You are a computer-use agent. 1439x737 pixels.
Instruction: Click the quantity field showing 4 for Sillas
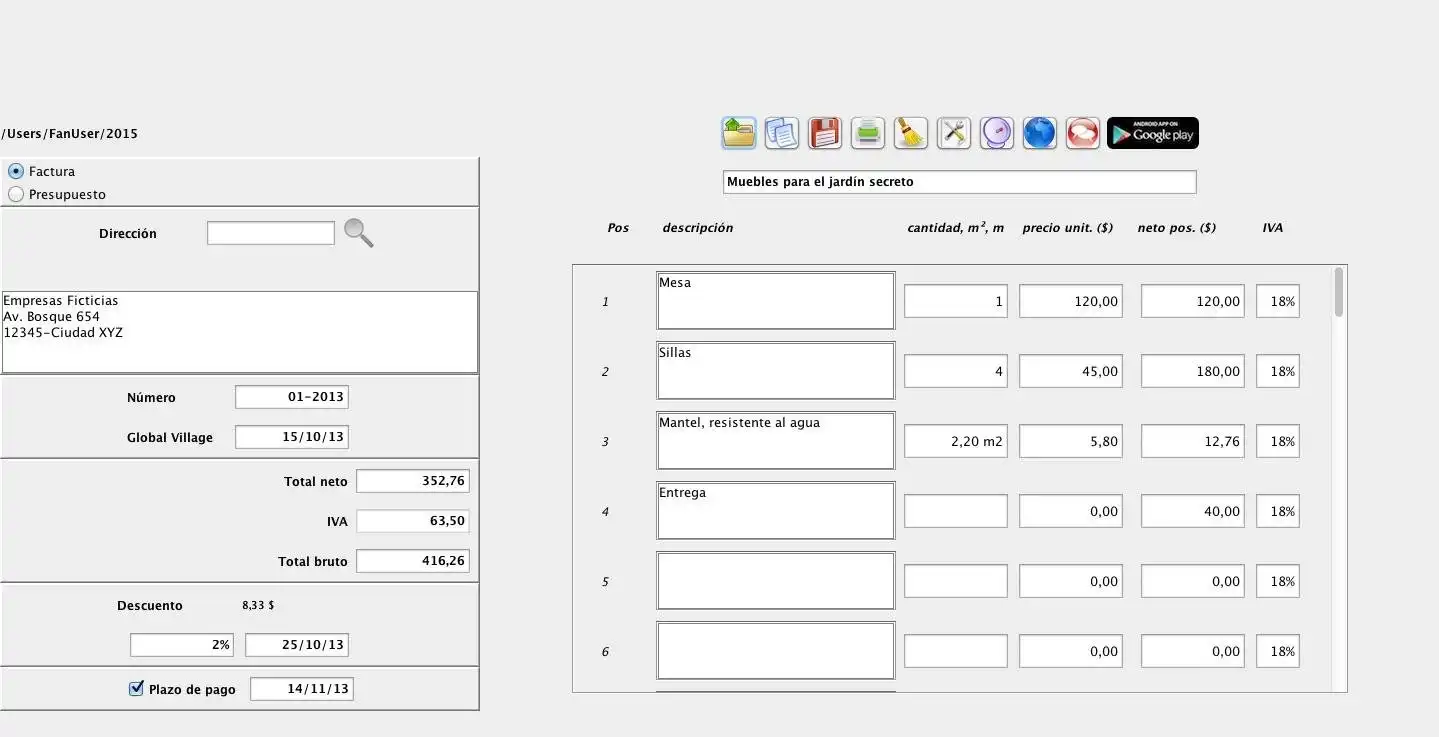coord(956,371)
